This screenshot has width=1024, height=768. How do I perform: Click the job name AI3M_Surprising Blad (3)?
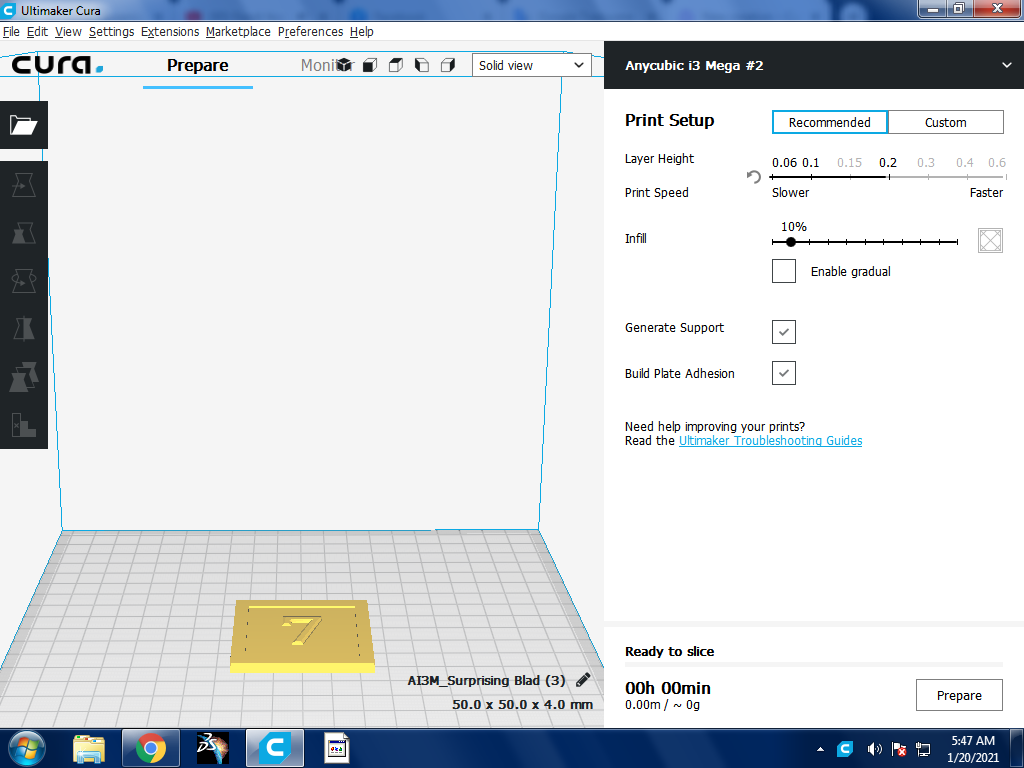point(487,680)
